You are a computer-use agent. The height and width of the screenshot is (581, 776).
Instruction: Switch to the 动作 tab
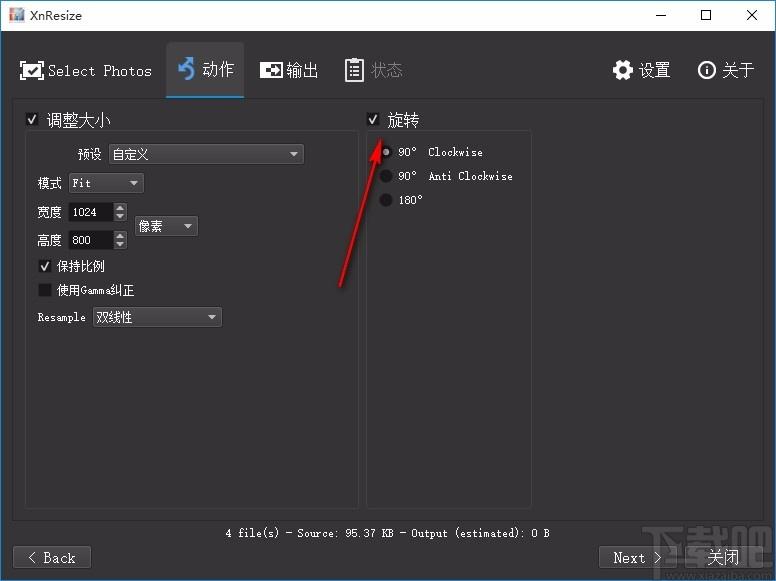[205, 70]
